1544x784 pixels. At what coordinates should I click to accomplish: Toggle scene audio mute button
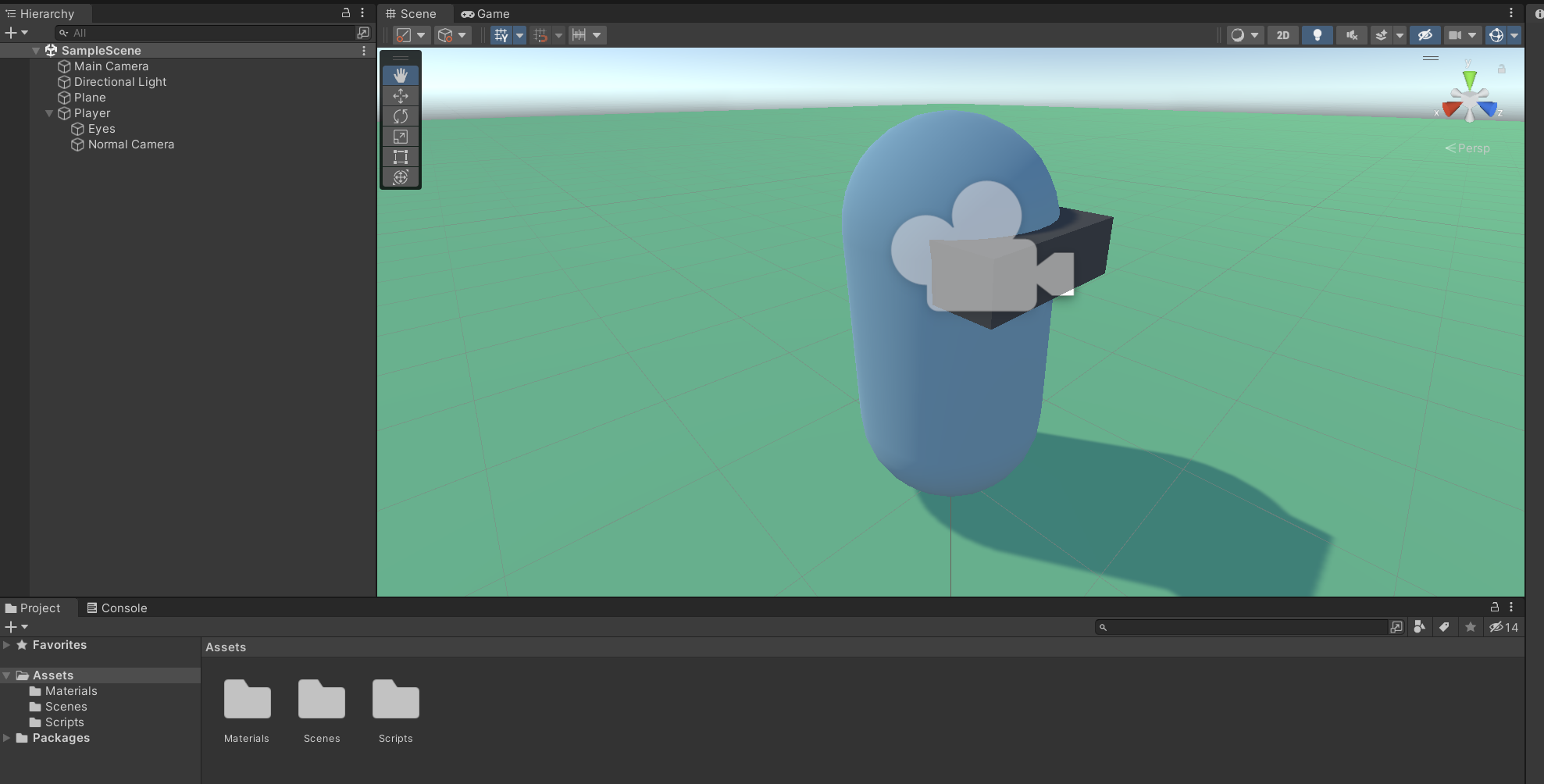point(1352,35)
